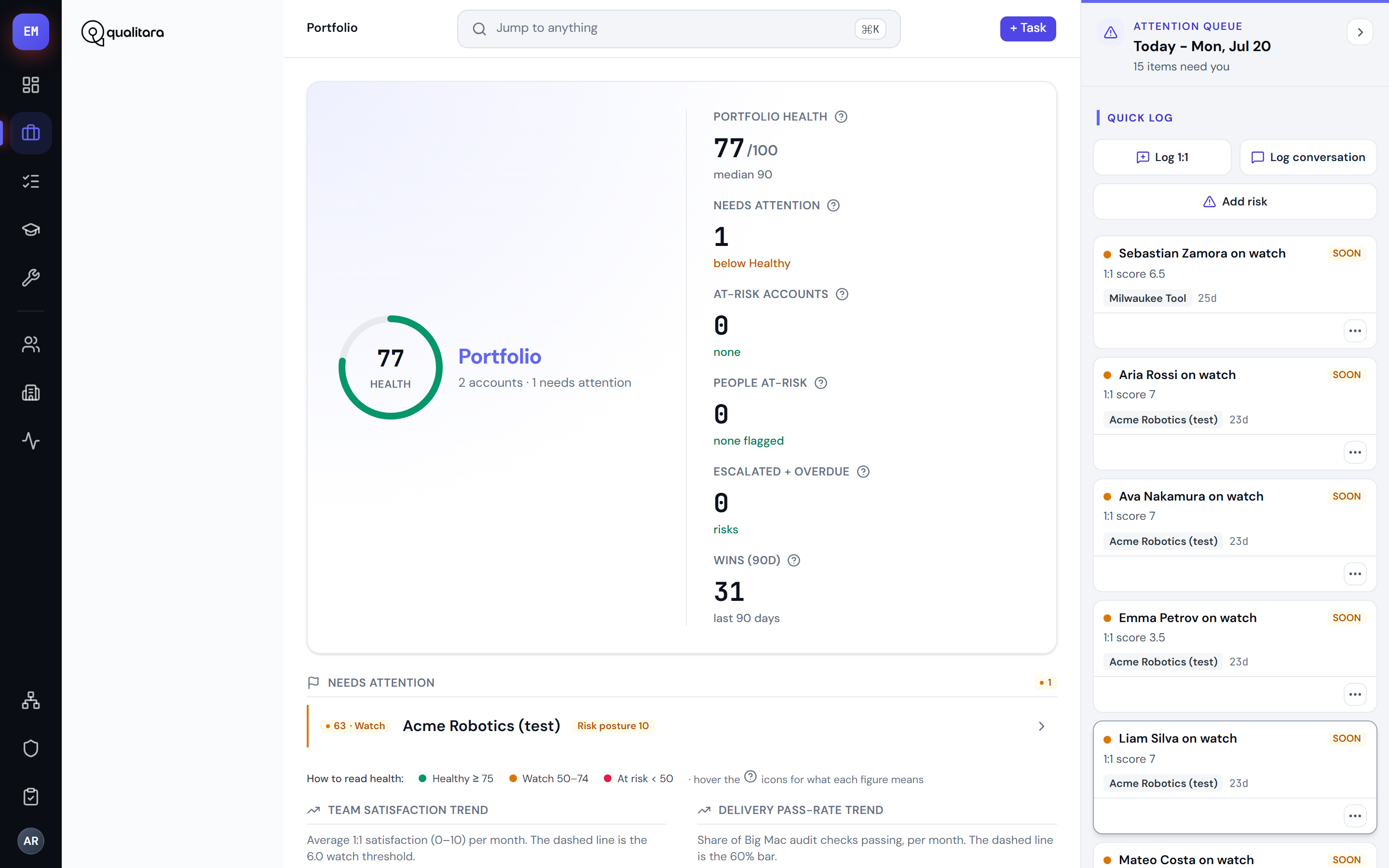Image resolution: width=1389 pixels, height=868 pixels.
Task: Open the building accounts sidebar icon
Action: pos(30,393)
